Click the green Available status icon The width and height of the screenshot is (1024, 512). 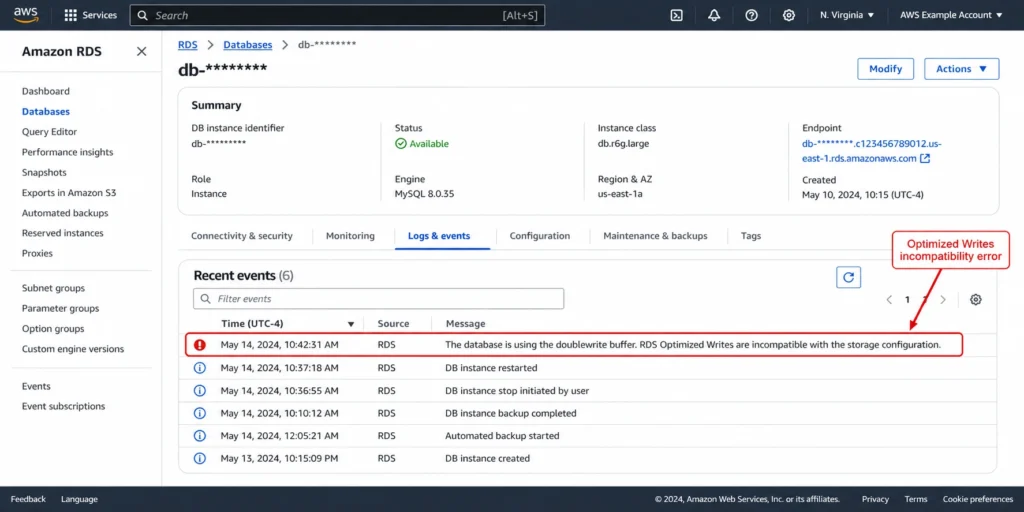tap(401, 144)
